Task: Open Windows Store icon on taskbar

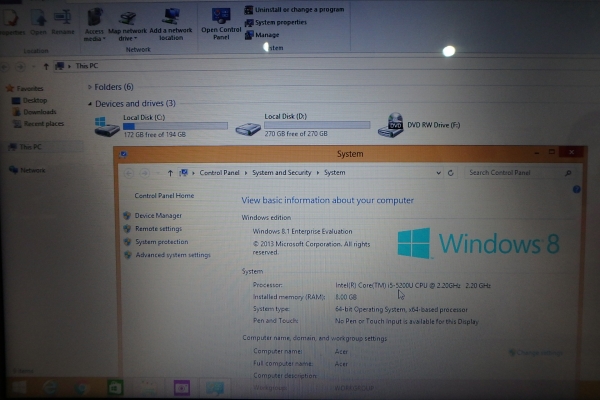Action: point(115,388)
